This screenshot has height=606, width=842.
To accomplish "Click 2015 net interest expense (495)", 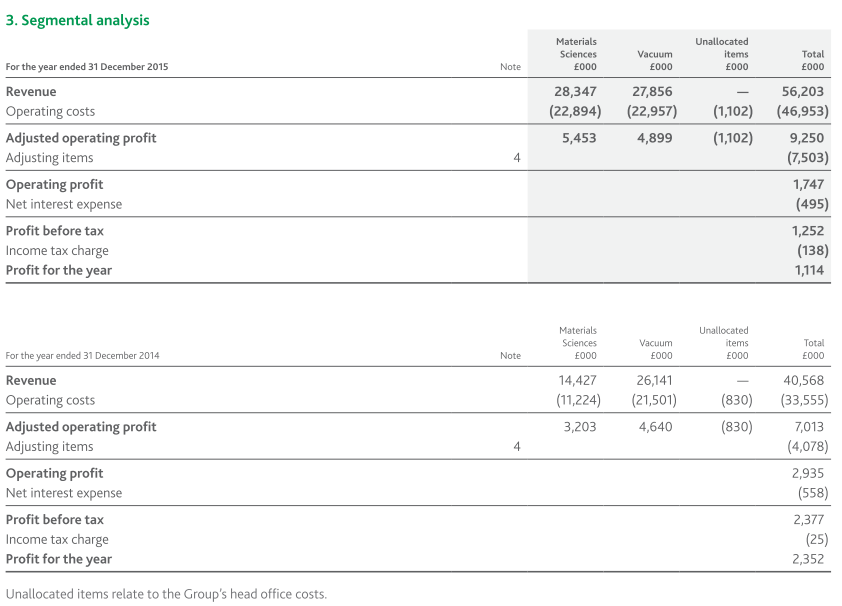I will (811, 204).
